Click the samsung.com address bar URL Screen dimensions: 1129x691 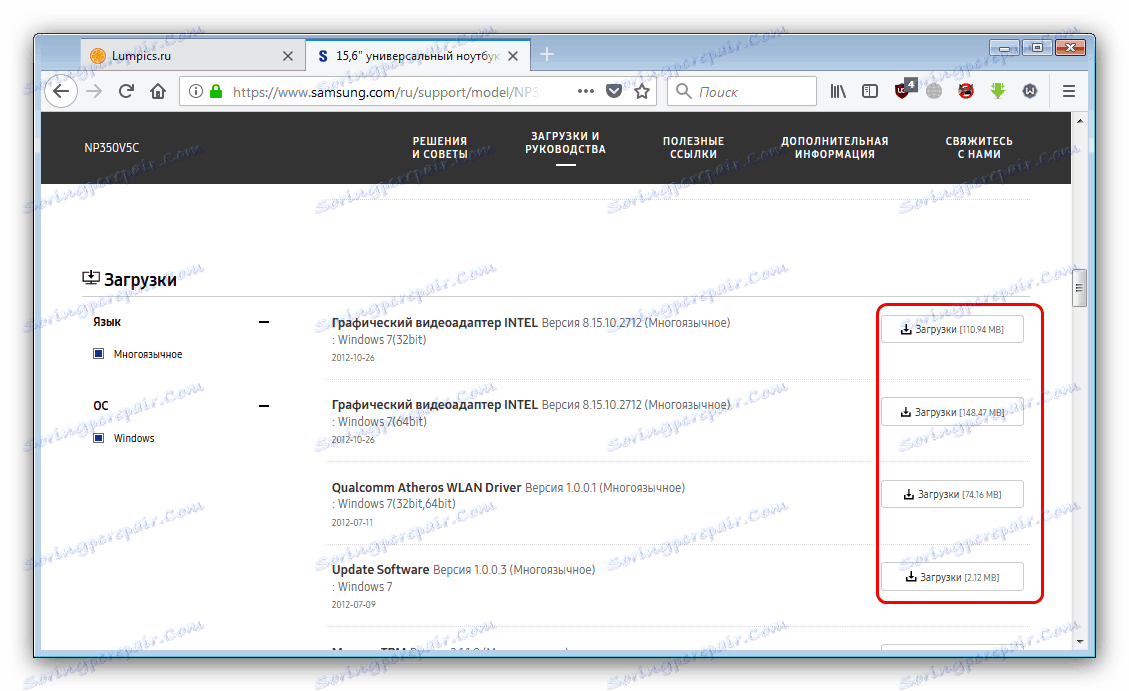pos(385,92)
